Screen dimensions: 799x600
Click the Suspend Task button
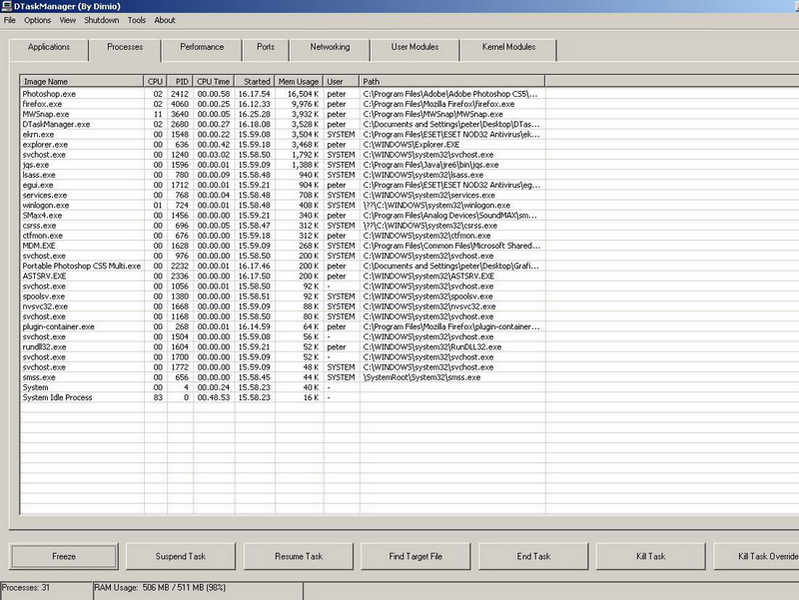[181, 556]
